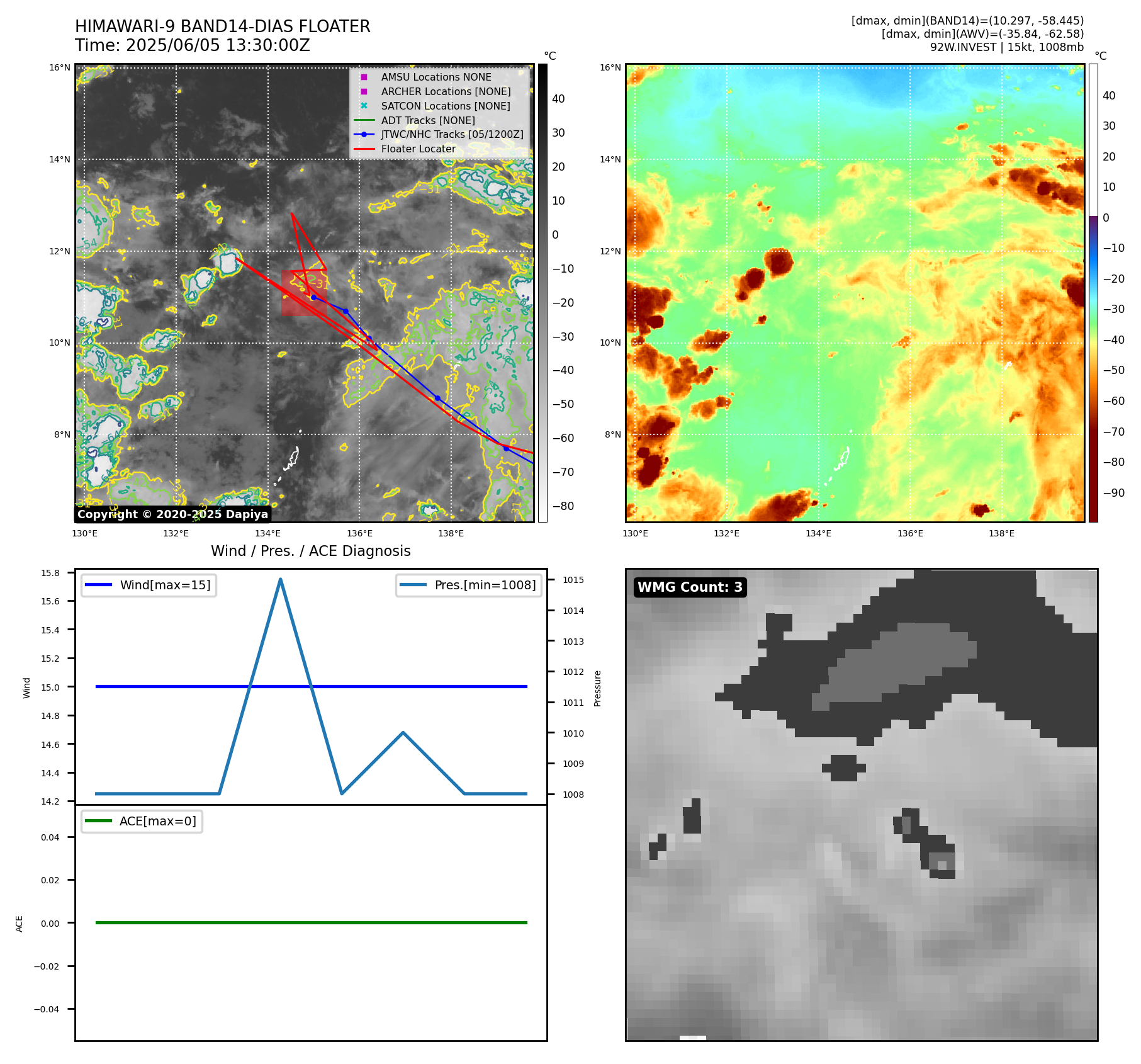Click the 'Pressure' axis label
The height and width of the screenshot is (1064, 1141).
pos(598,688)
